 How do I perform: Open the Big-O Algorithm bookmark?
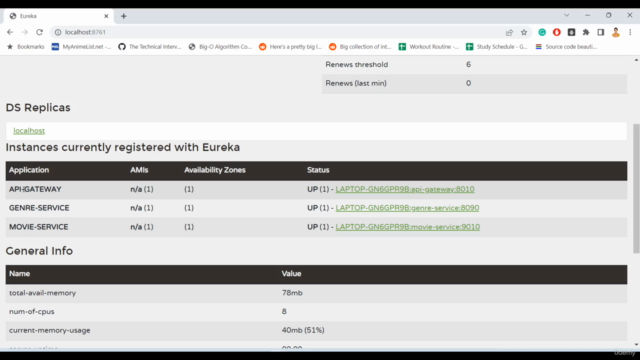pos(220,47)
